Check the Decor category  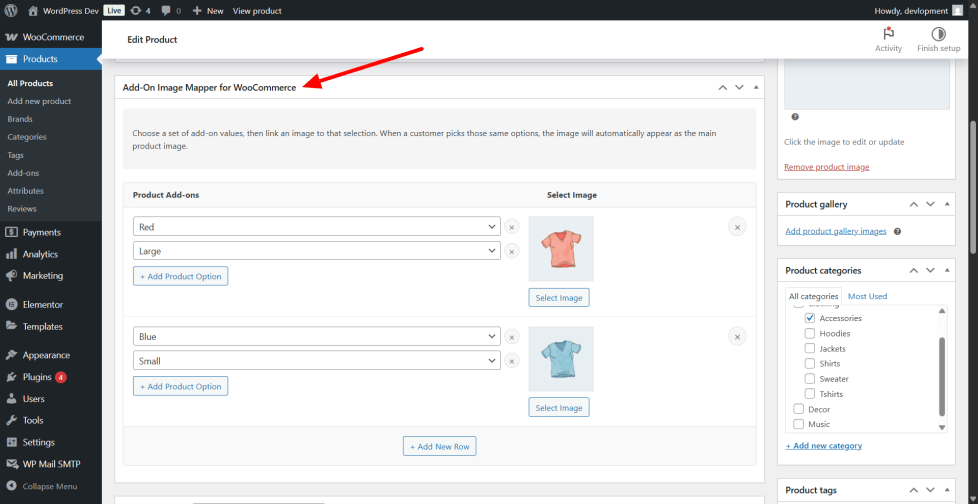(798, 409)
